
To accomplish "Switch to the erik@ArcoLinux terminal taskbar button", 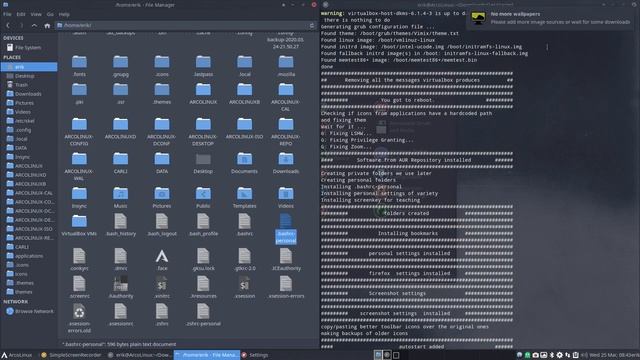I will pos(139,355).
